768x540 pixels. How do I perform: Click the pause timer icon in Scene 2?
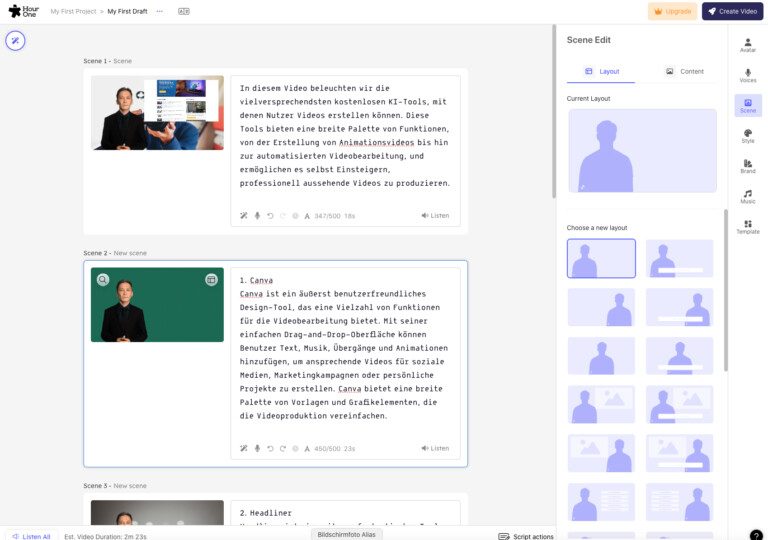[295, 448]
